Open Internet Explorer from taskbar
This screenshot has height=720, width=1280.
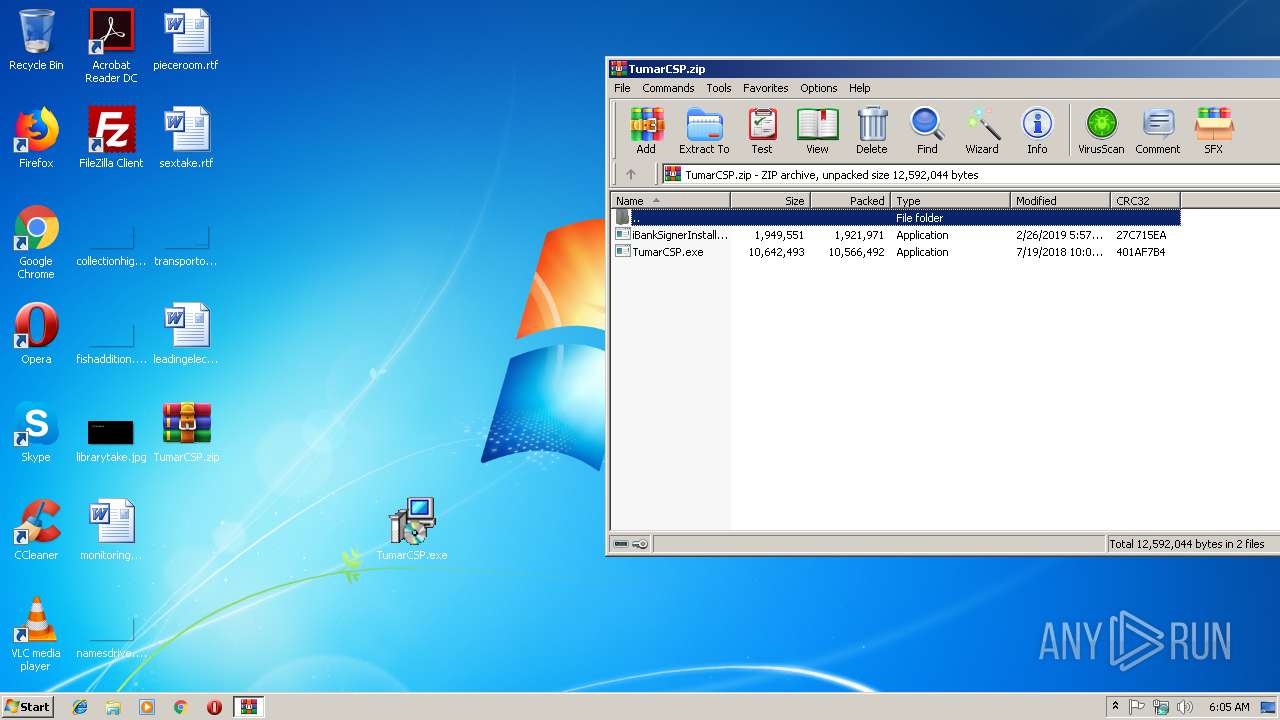(x=80, y=707)
